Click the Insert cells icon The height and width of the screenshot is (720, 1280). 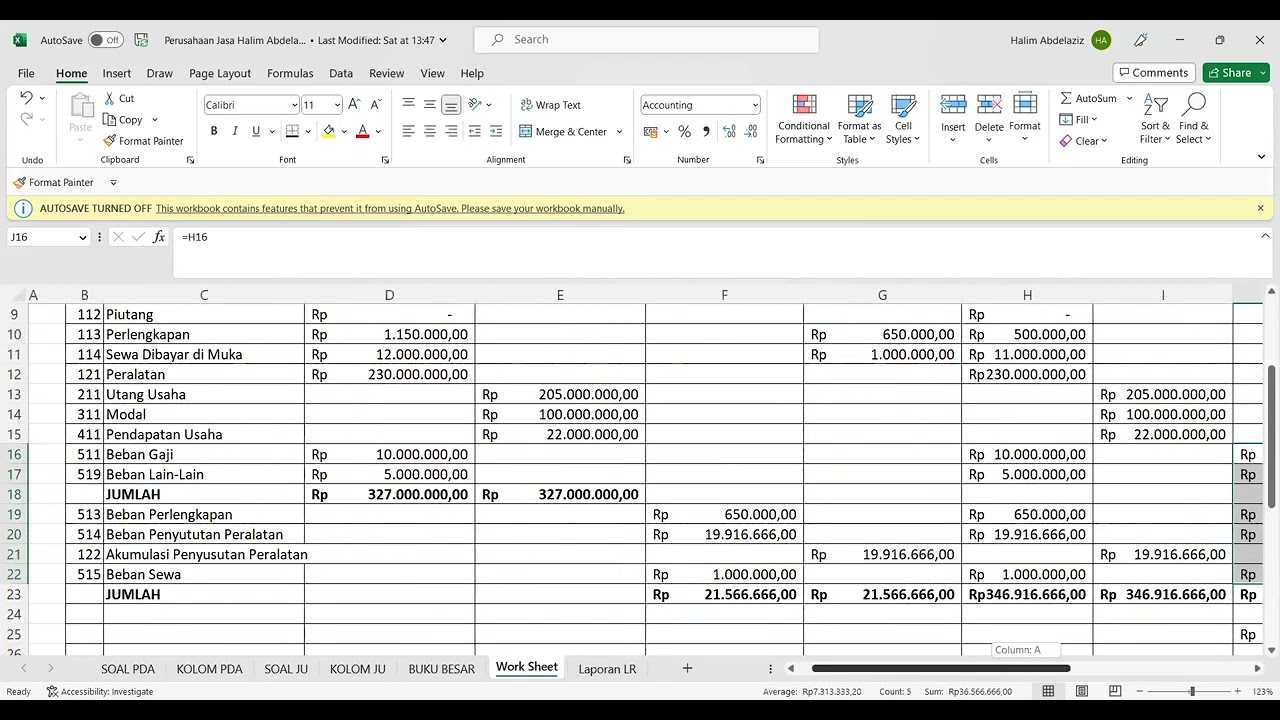click(x=953, y=104)
